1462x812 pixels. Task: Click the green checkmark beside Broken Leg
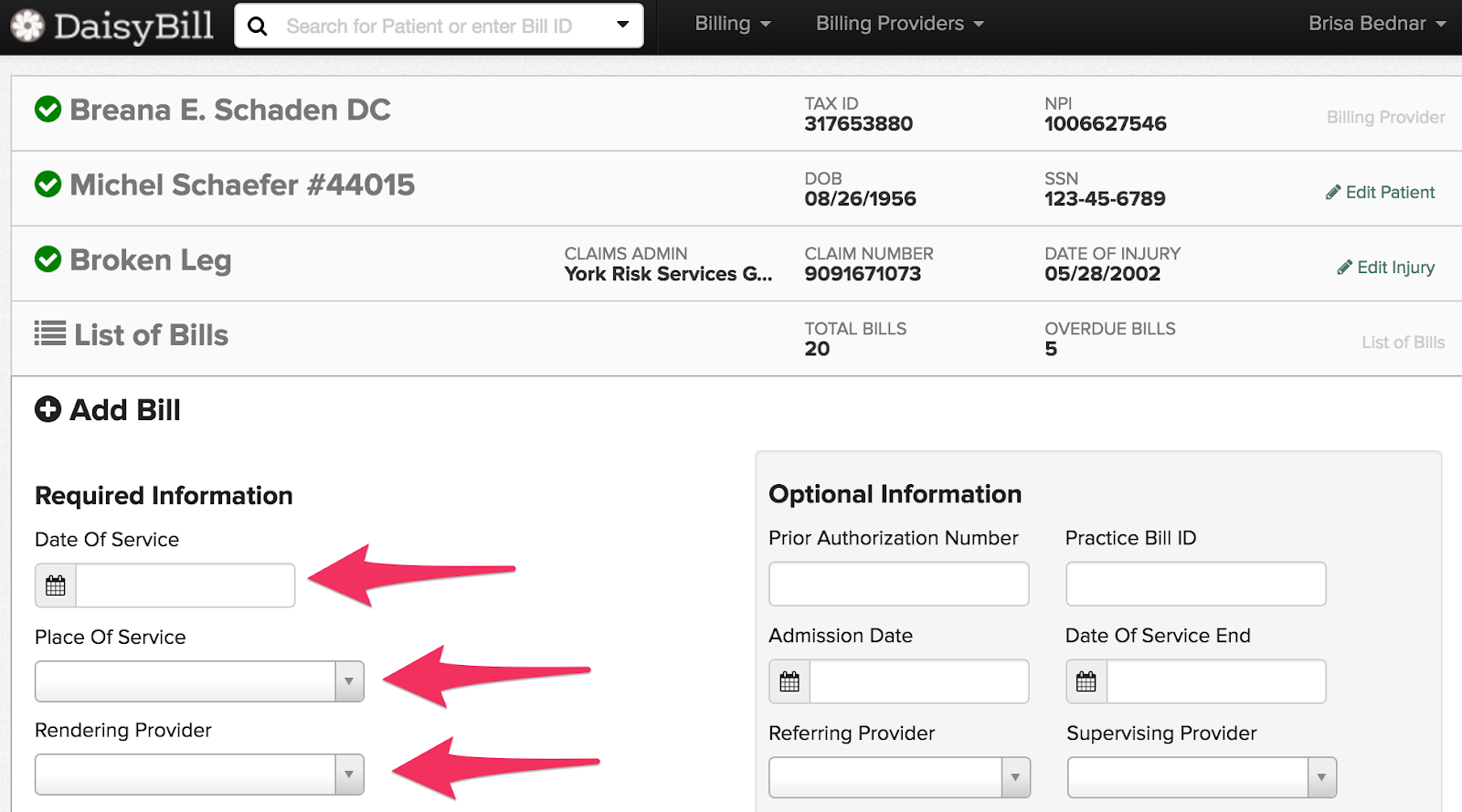tap(48, 259)
